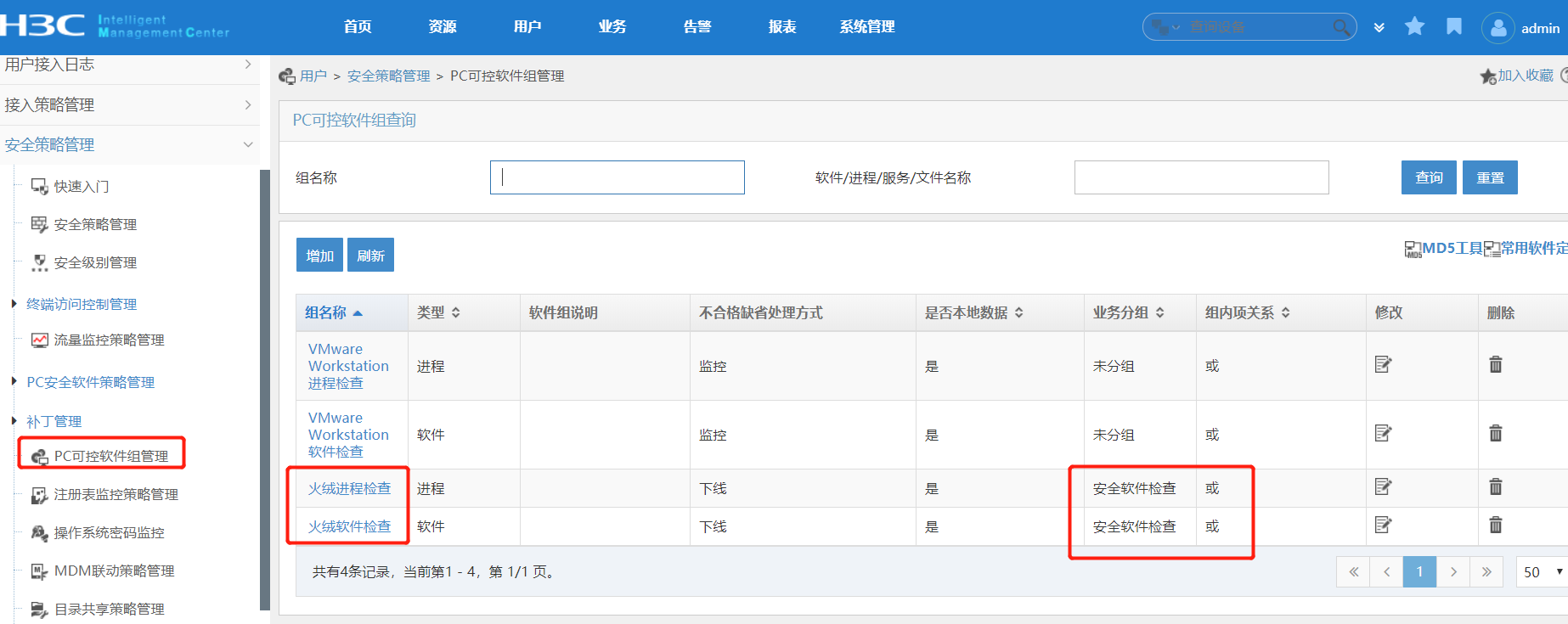This screenshot has width=1568, height=624.
Task: Edit the VMware Workstation 进程检查 group
Action: [1383, 364]
